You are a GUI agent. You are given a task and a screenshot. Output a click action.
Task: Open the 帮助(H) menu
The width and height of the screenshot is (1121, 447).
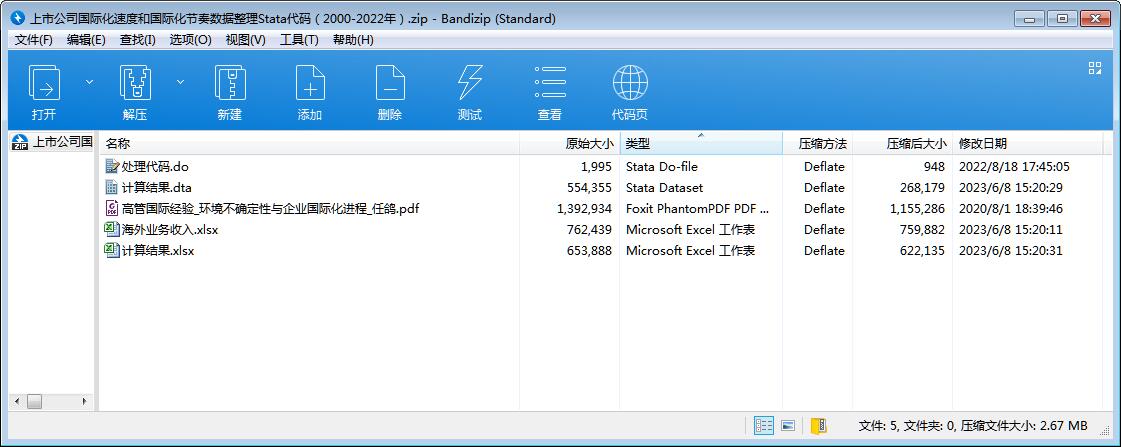click(353, 40)
